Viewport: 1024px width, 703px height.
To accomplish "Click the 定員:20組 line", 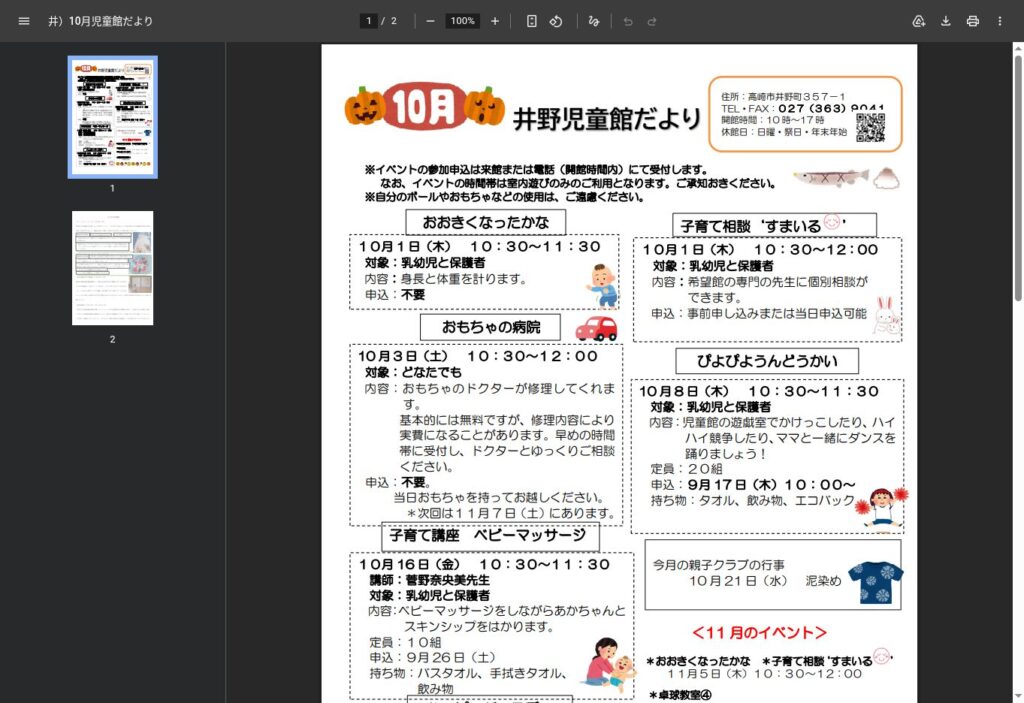I will 686,468.
